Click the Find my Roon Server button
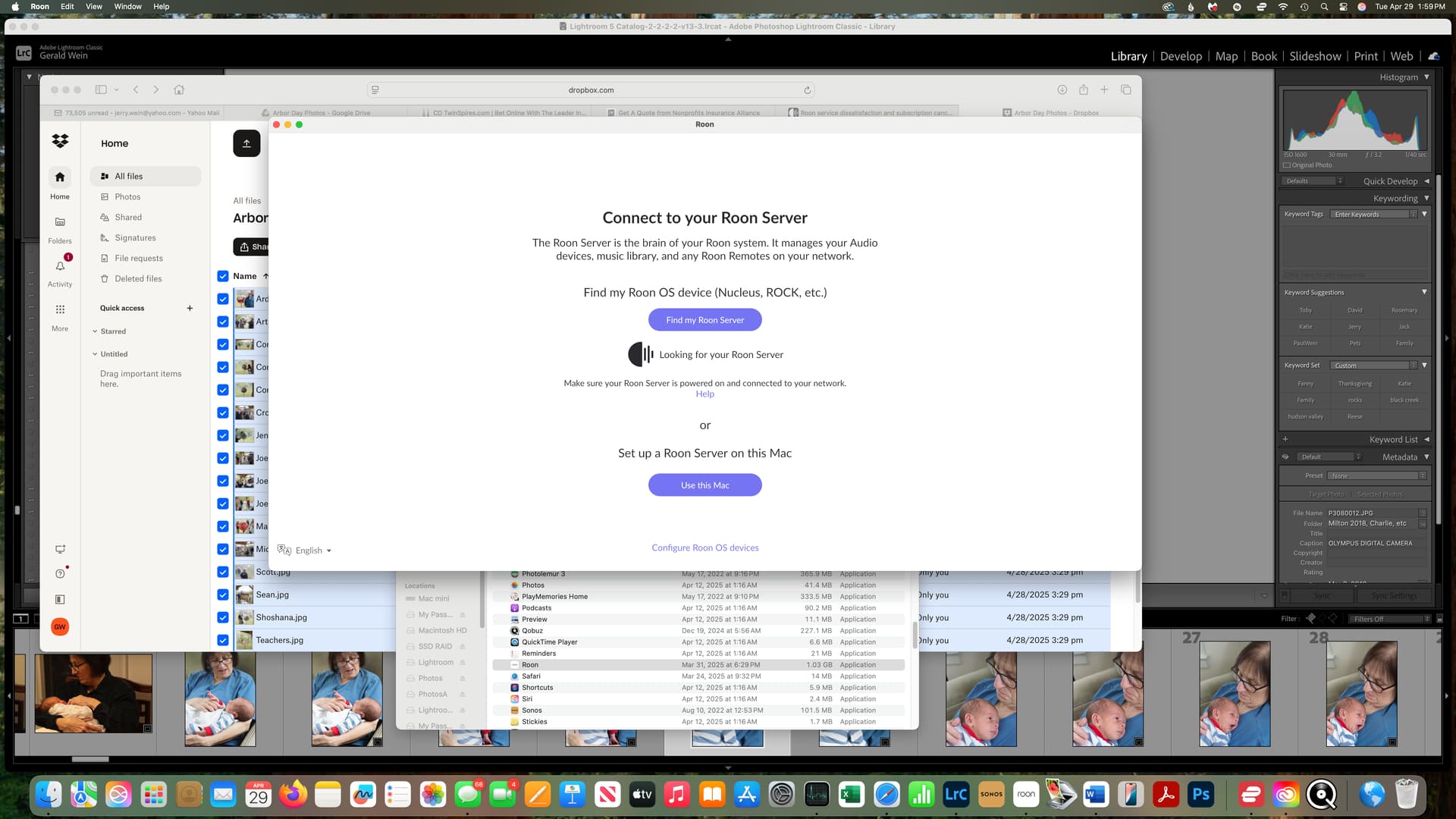The height and width of the screenshot is (819, 1456). (x=704, y=320)
